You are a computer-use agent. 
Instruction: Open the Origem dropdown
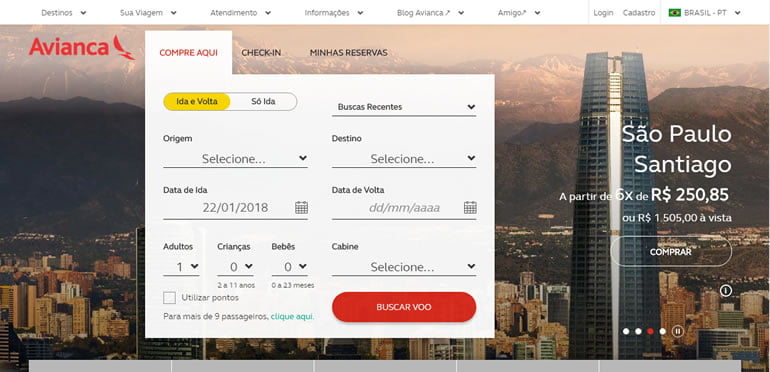[x=235, y=159]
